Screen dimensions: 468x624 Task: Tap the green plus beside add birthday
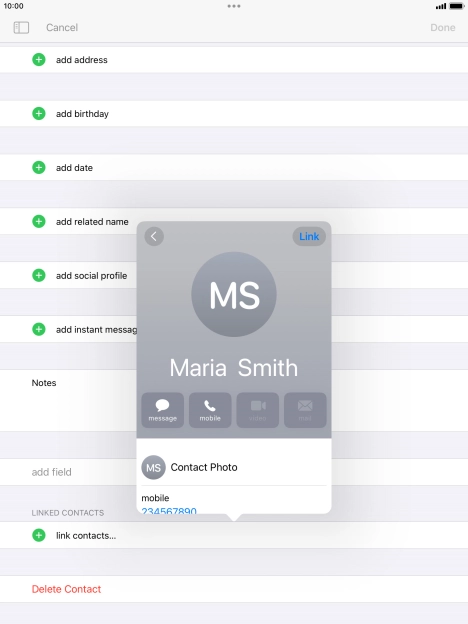pos(39,113)
